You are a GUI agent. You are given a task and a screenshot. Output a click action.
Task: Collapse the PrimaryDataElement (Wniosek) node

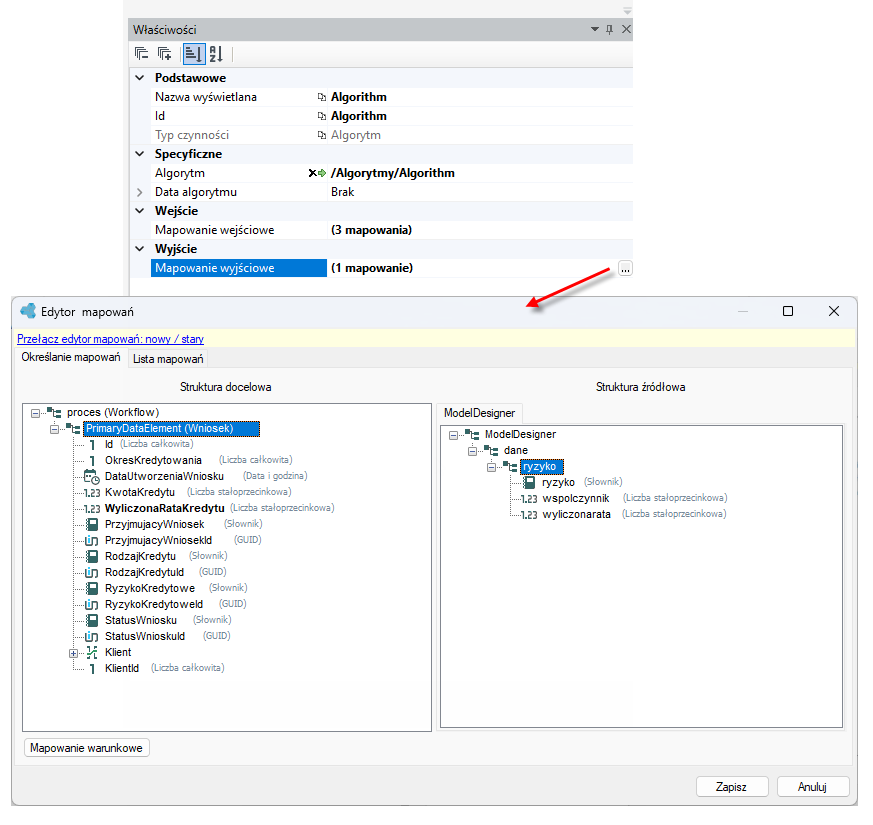pos(55,429)
